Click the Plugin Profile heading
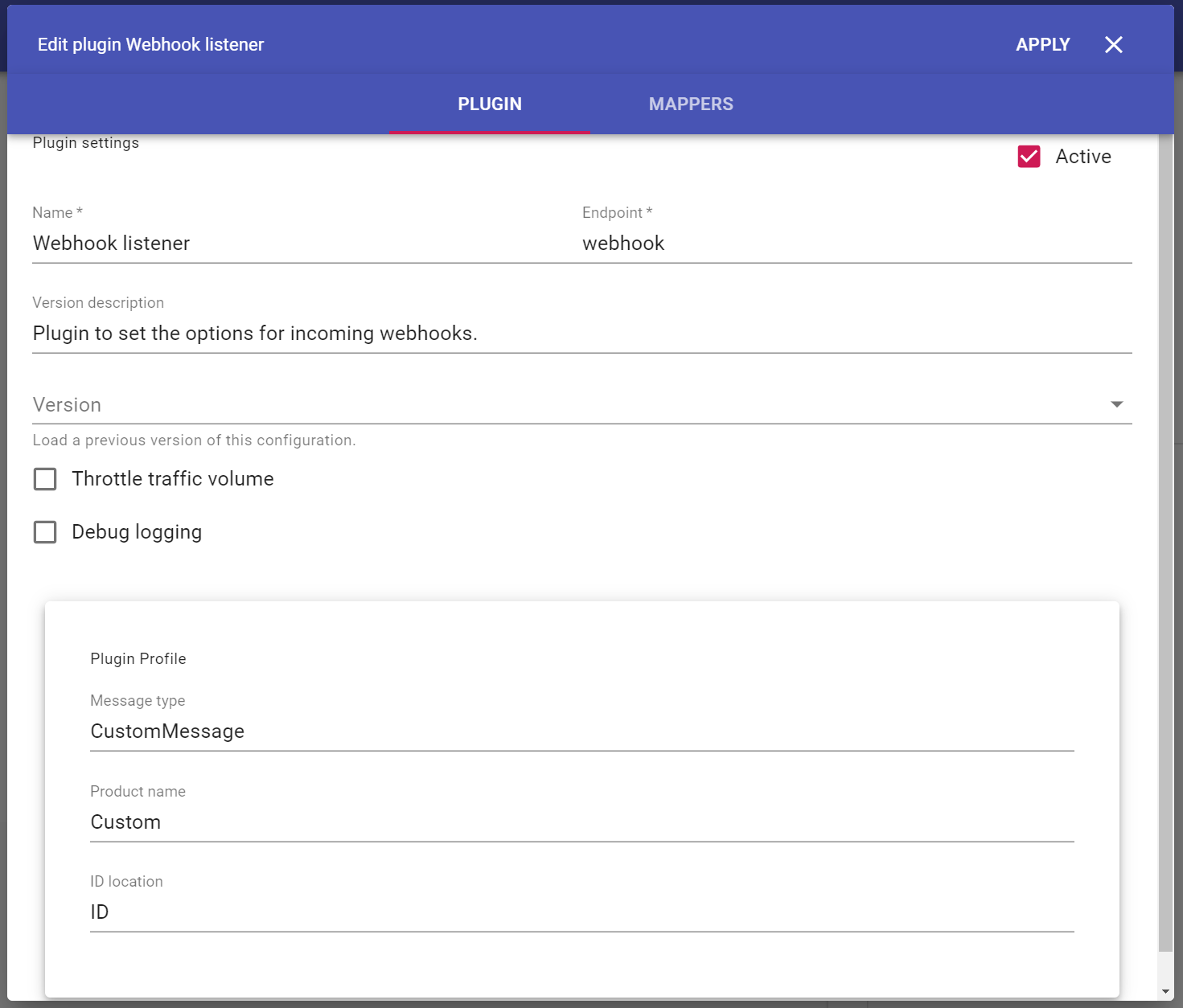 coord(138,659)
